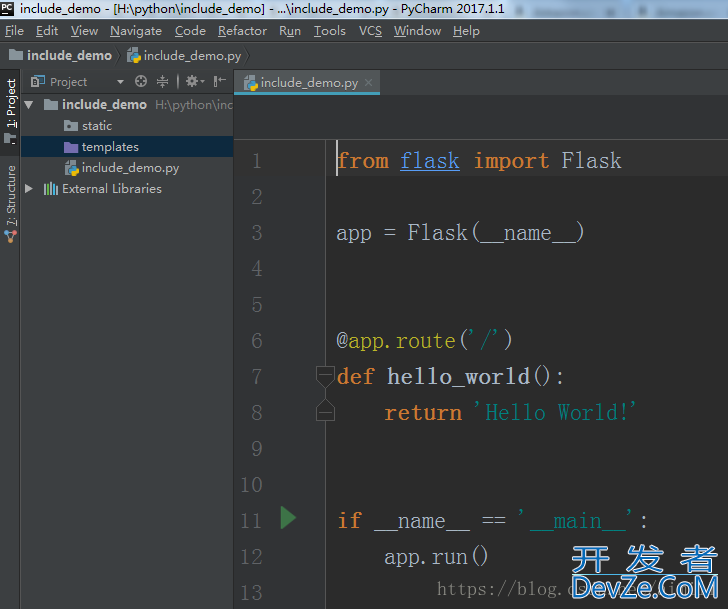
Task: Click the External Libraries bars icon
Action: (51, 188)
